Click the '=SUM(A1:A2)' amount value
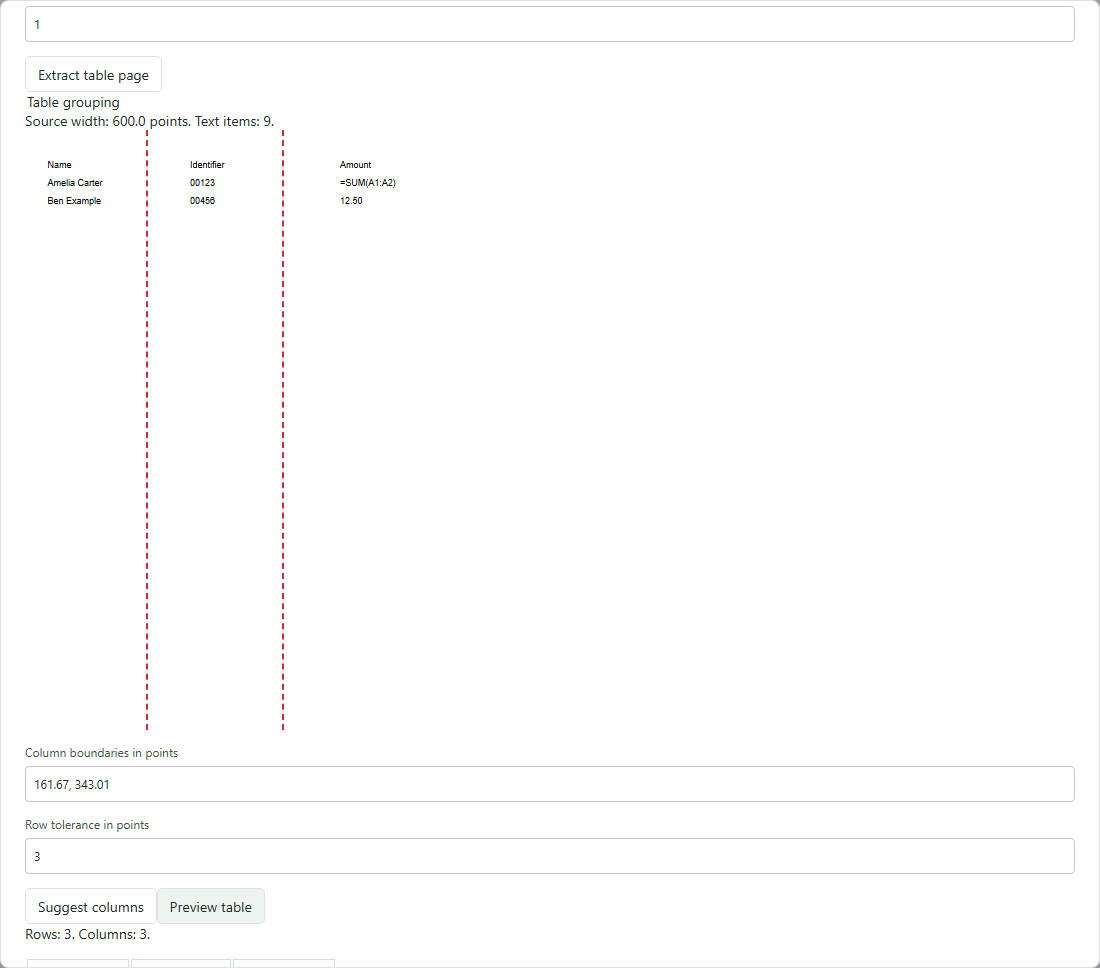 click(x=368, y=183)
